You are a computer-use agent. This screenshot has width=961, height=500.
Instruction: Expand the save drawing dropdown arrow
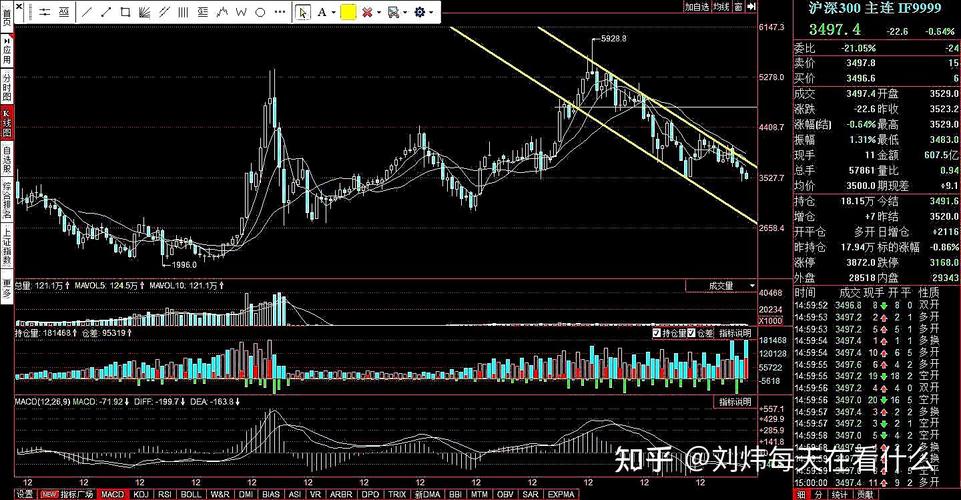click(405, 12)
